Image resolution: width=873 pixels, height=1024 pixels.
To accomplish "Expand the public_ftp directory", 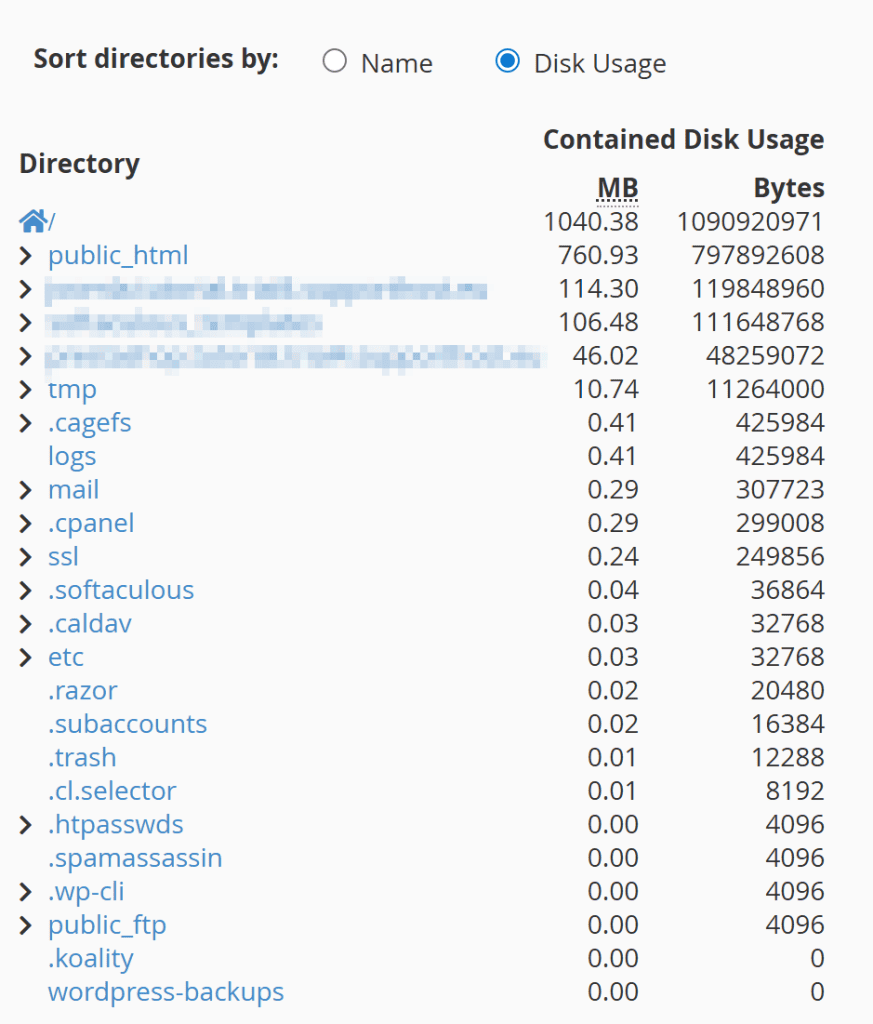I will tap(25, 925).
